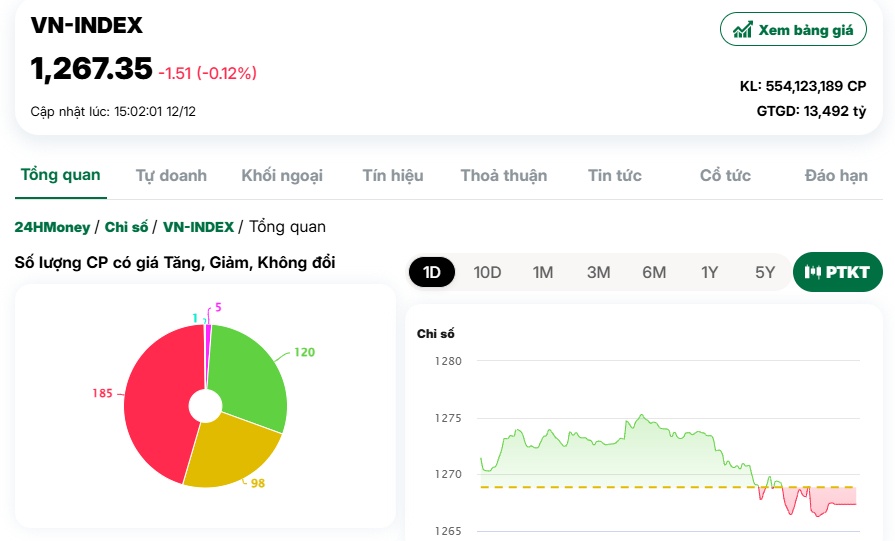Open PTKT technical analysis chart

pyautogui.click(x=838, y=272)
